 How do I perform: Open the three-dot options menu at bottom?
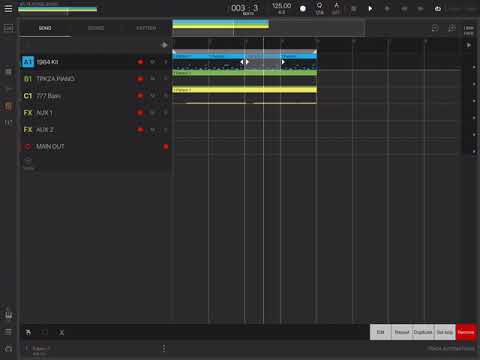point(164,348)
